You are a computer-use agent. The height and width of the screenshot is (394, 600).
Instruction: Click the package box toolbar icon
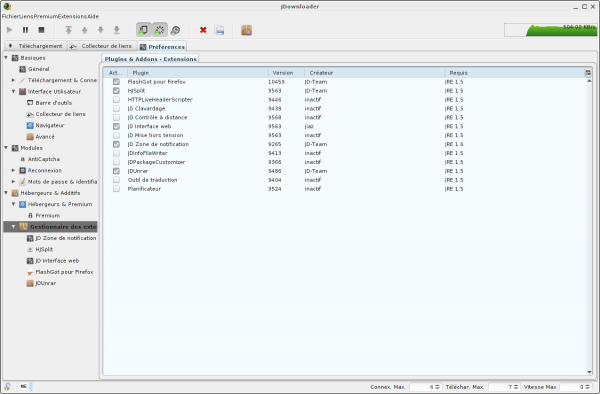[x=246, y=30]
